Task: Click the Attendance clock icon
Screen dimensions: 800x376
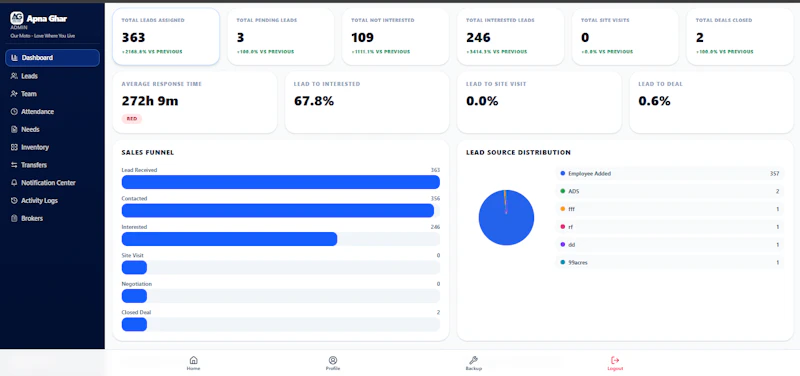Action: point(14,111)
